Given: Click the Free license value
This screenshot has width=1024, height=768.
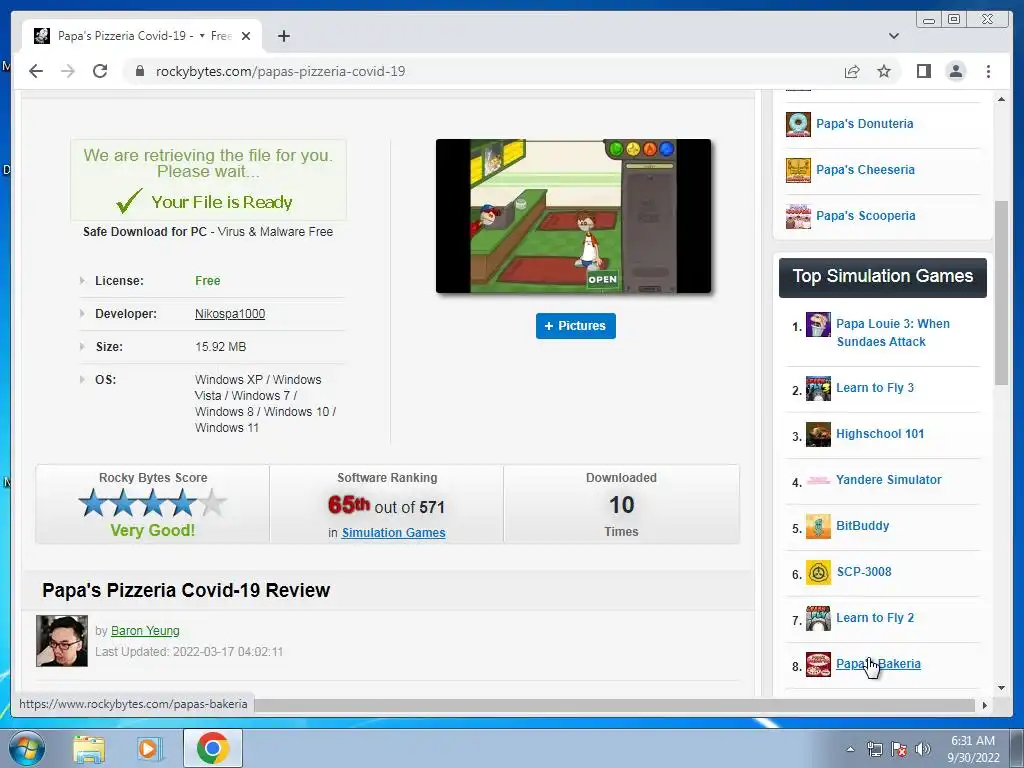Looking at the screenshot, I should click(x=208, y=281).
